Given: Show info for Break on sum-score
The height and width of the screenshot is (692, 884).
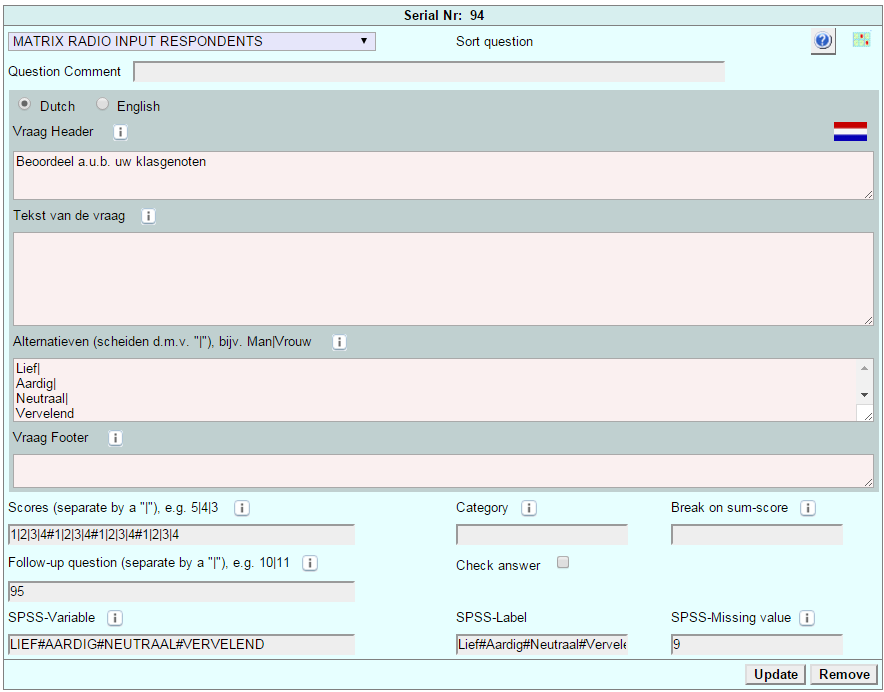Looking at the screenshot, I should pos(808,508).
